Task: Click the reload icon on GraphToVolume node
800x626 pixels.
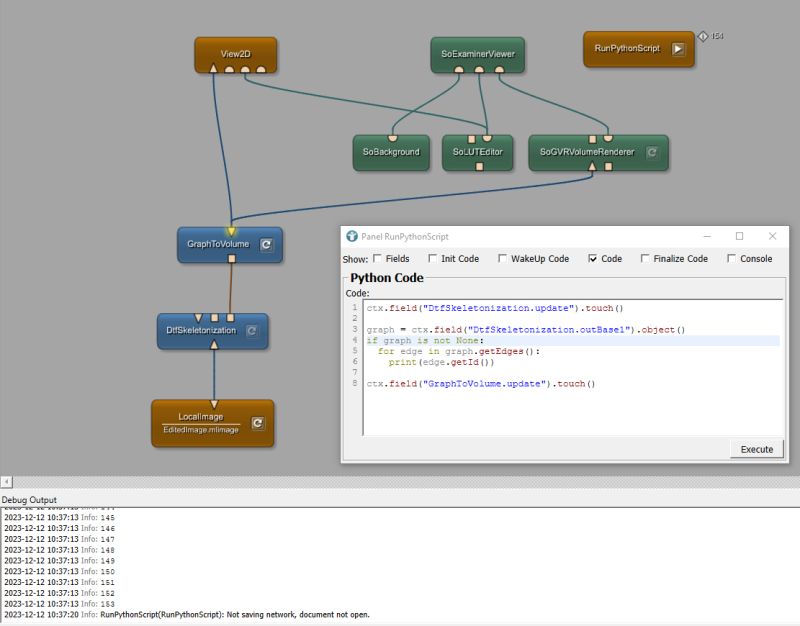Action: pos(265,244)
